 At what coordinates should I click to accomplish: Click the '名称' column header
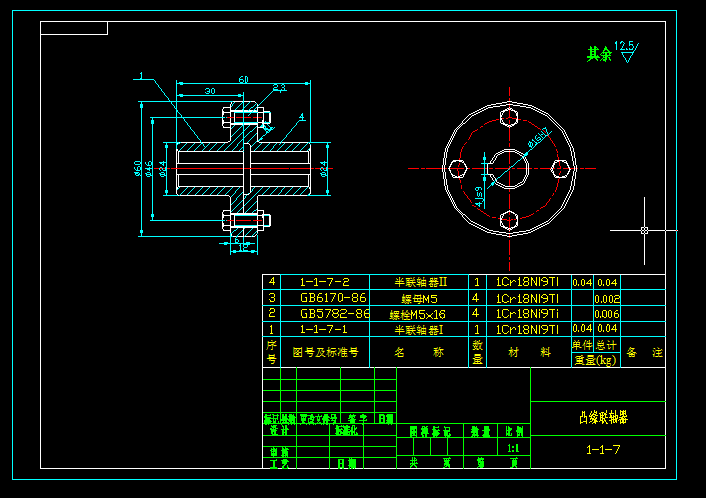419,352
